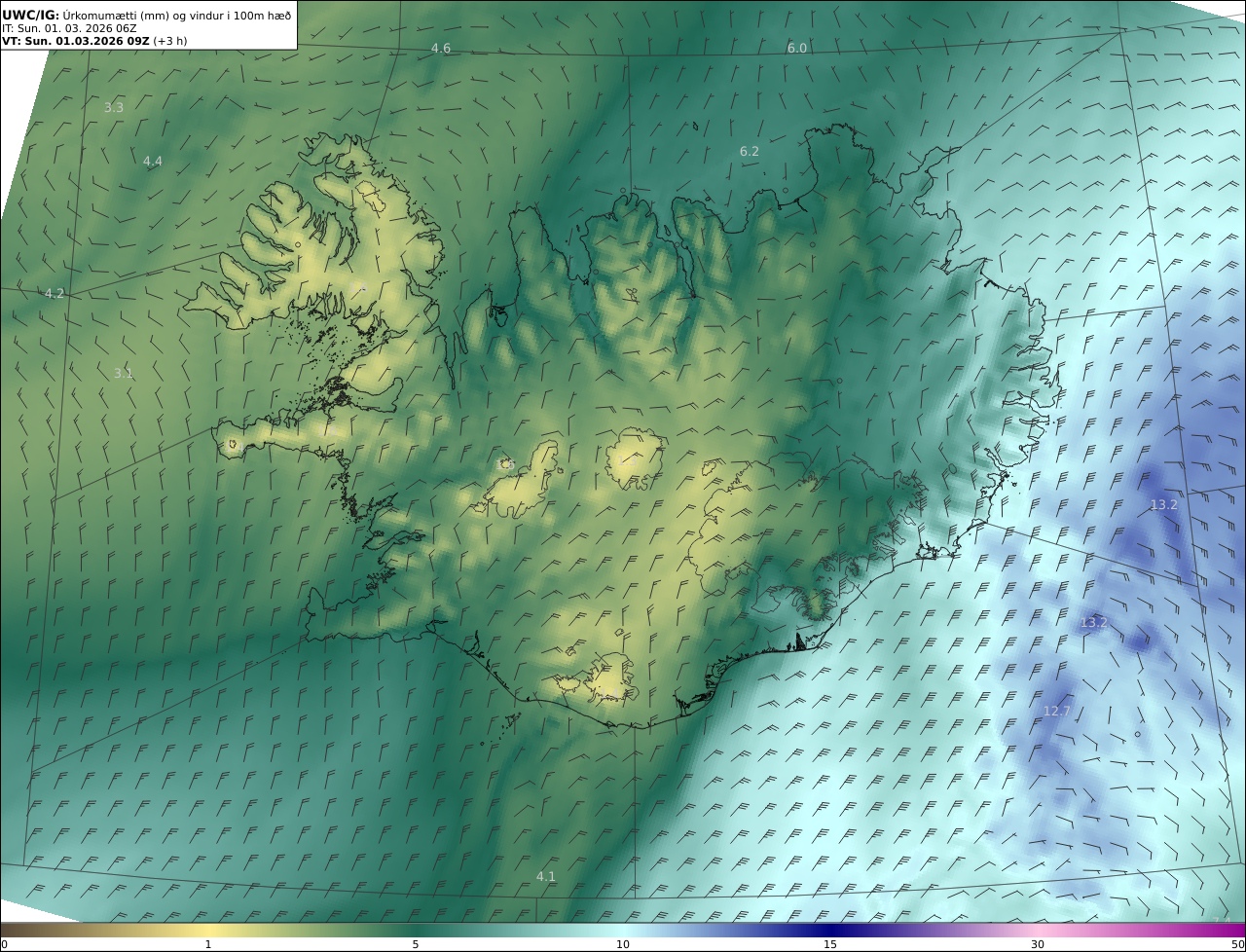This screenshot has height=952, width=1246.
Task: Click the colorbar tick label 1
Action: [x=208, y=944]
